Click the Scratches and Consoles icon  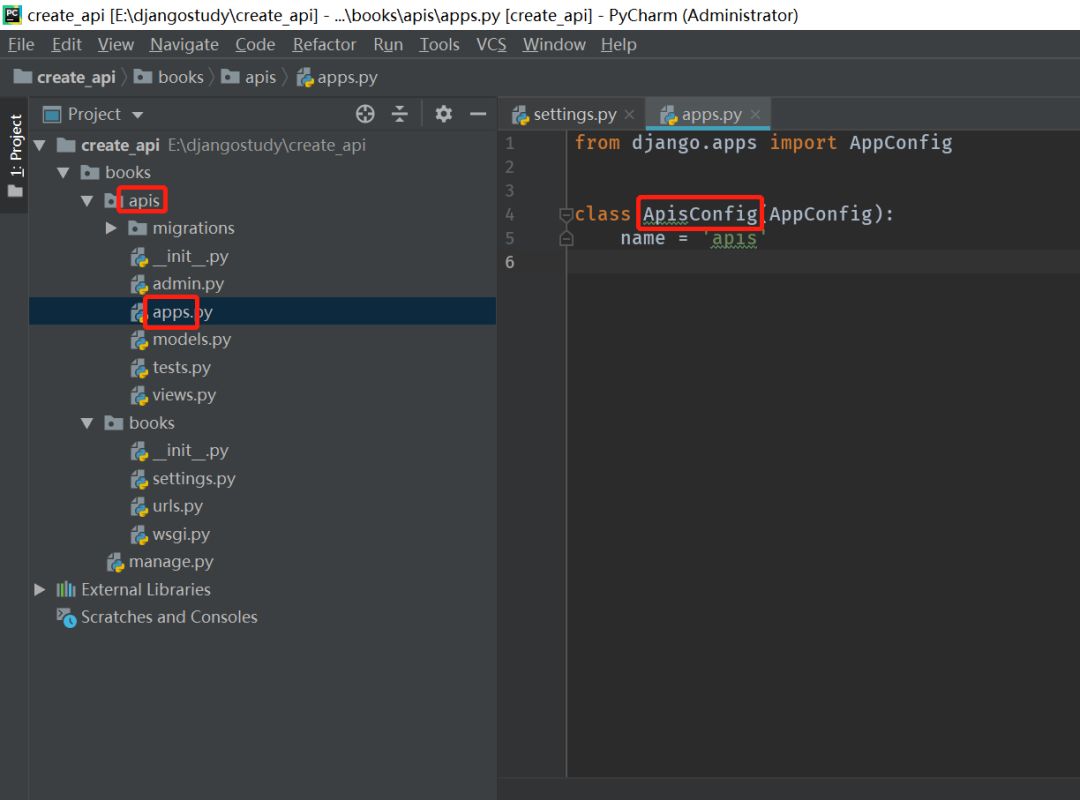[x=66, y=617]
